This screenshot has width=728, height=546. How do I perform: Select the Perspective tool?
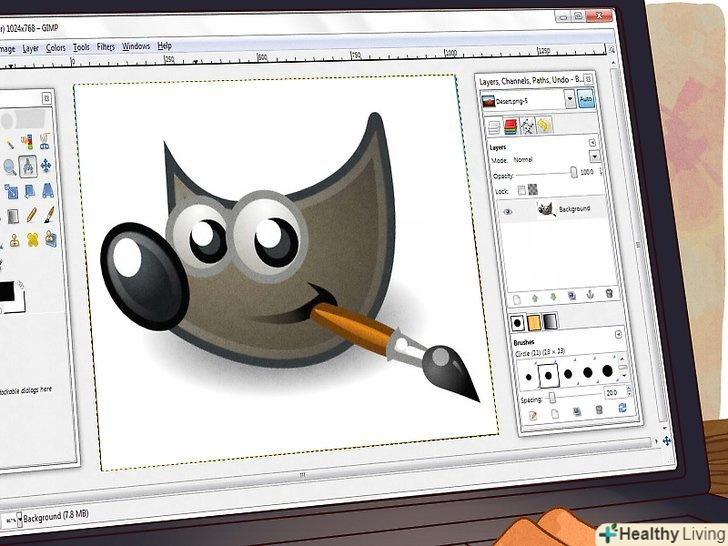48,190
